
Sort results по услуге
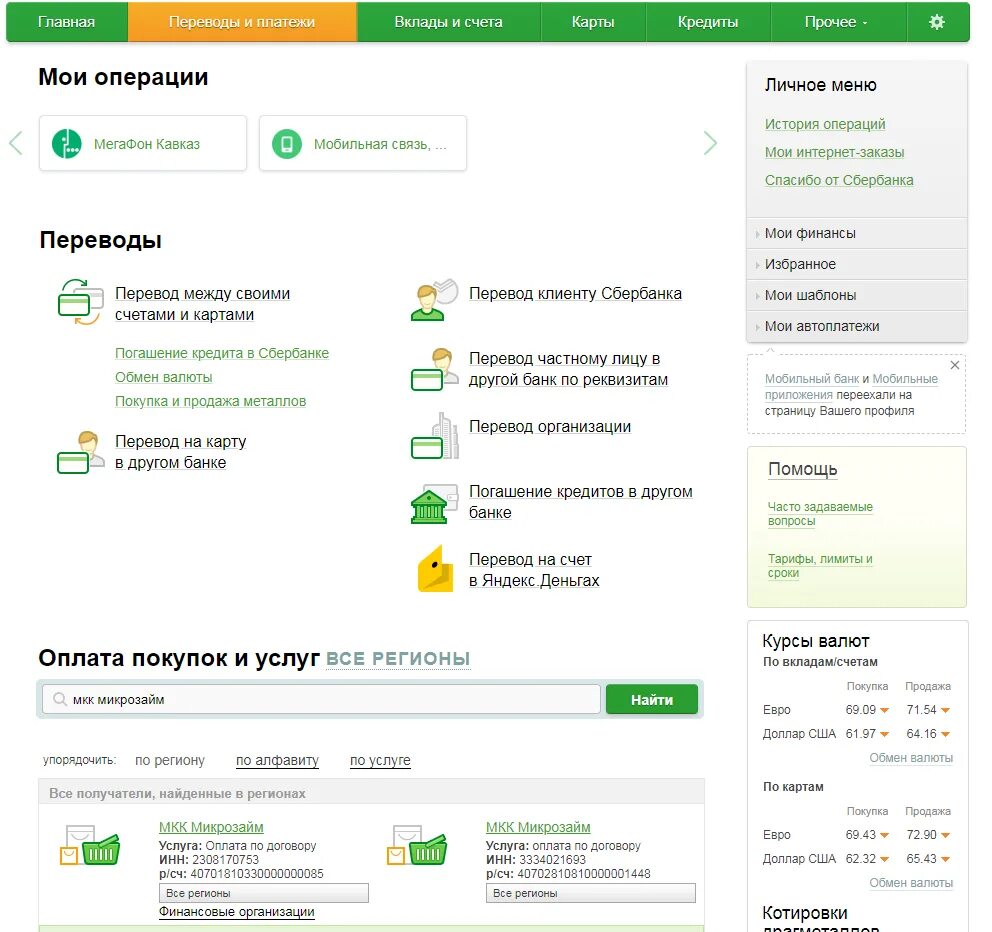pos(380,760)
